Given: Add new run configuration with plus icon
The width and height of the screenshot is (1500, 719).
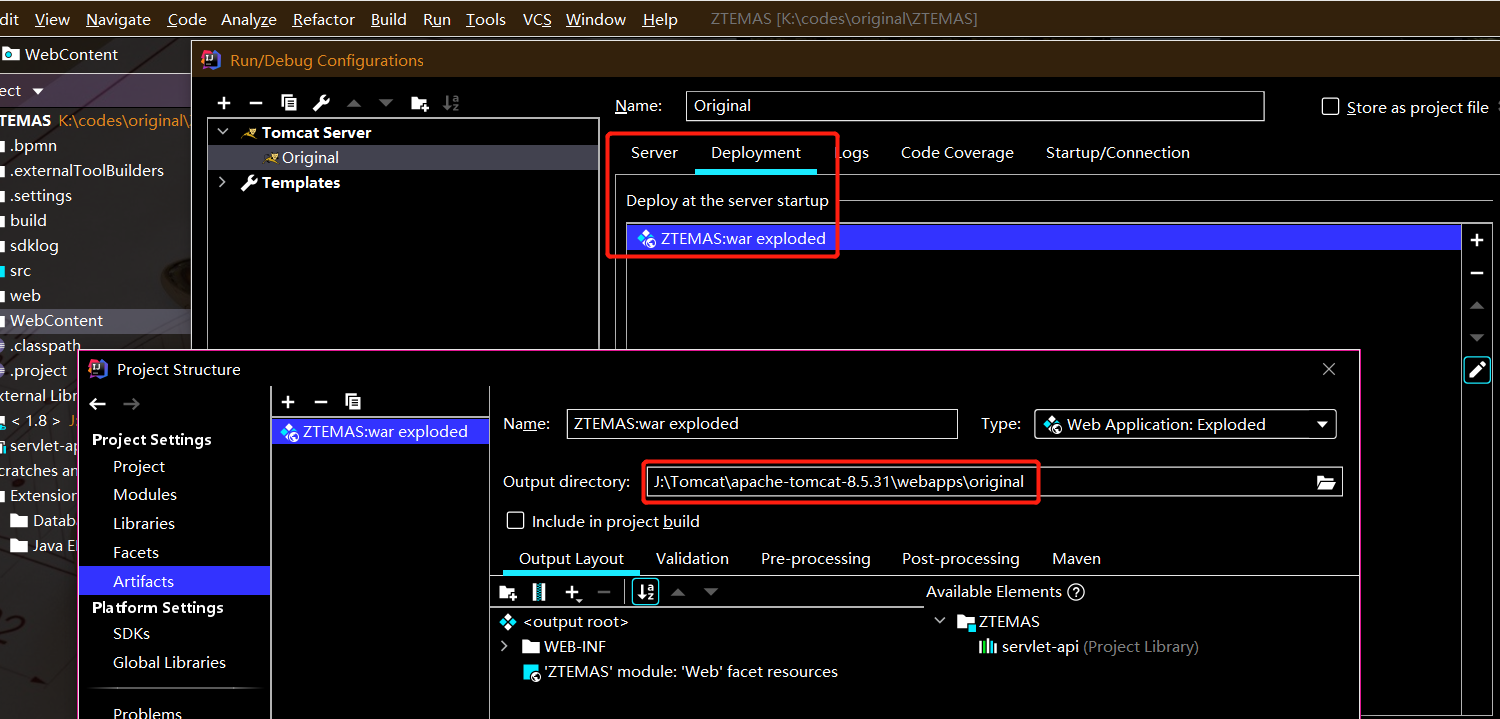Looking at the screenshot, I should coord(224,103).
